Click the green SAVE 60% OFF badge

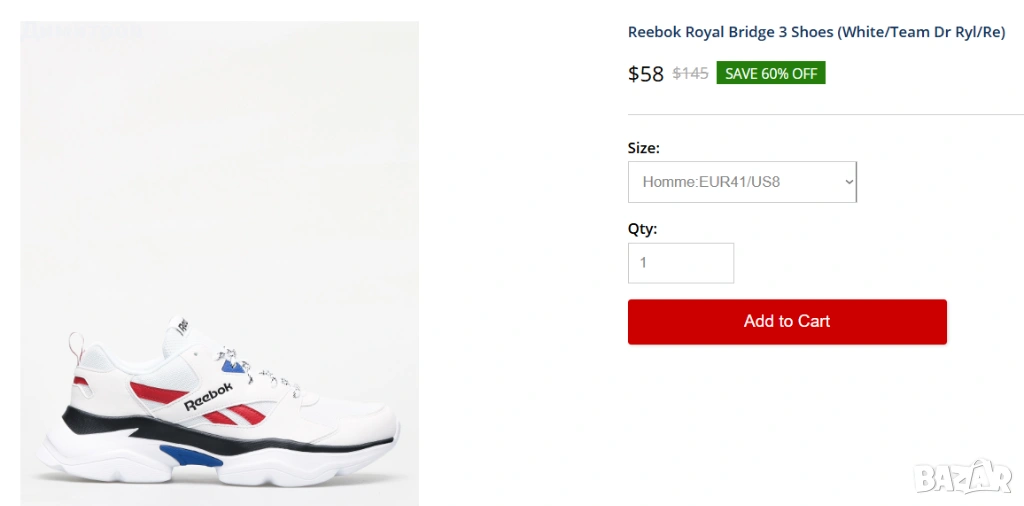click(x=770, y=73)
